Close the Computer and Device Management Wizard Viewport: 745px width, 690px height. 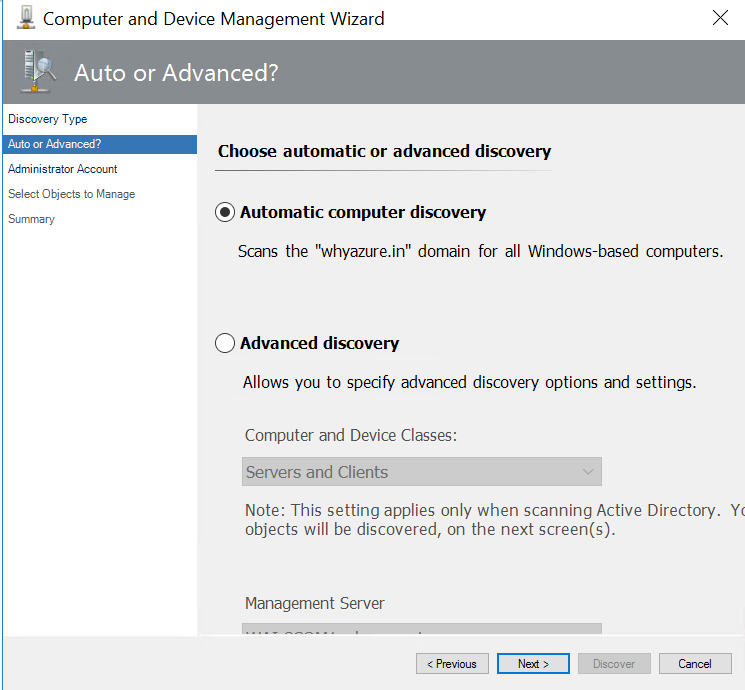(x=720, y=18)
